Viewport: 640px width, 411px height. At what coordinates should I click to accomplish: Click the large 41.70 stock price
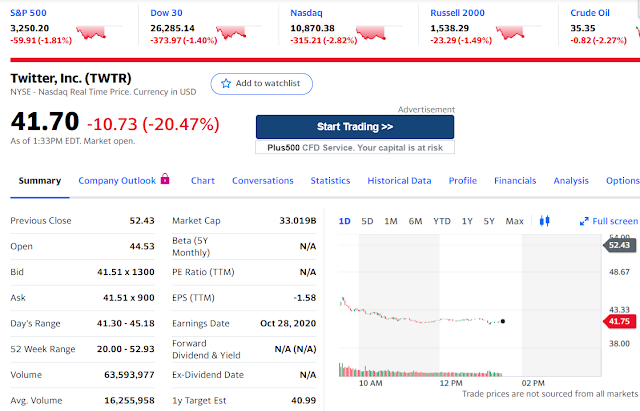44,122
